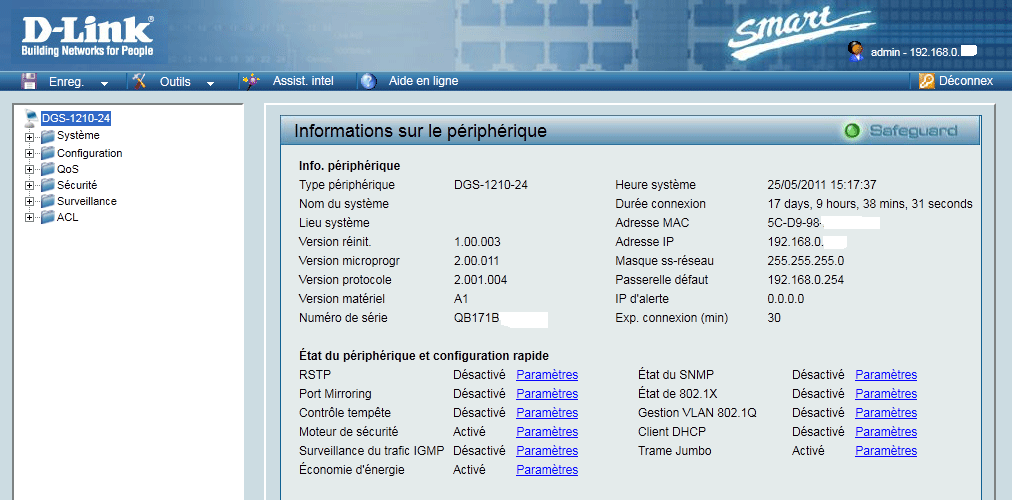Click protocol version 2.001.004 value
The width and height of the screenshot is (1012, 500).
click(480, 280)
